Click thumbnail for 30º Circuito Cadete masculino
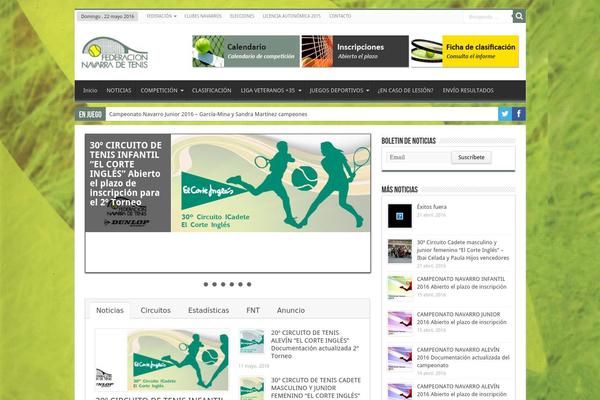The width and height of the screenshot is (600, 400). pyautogui.click(x=399, y=251)
